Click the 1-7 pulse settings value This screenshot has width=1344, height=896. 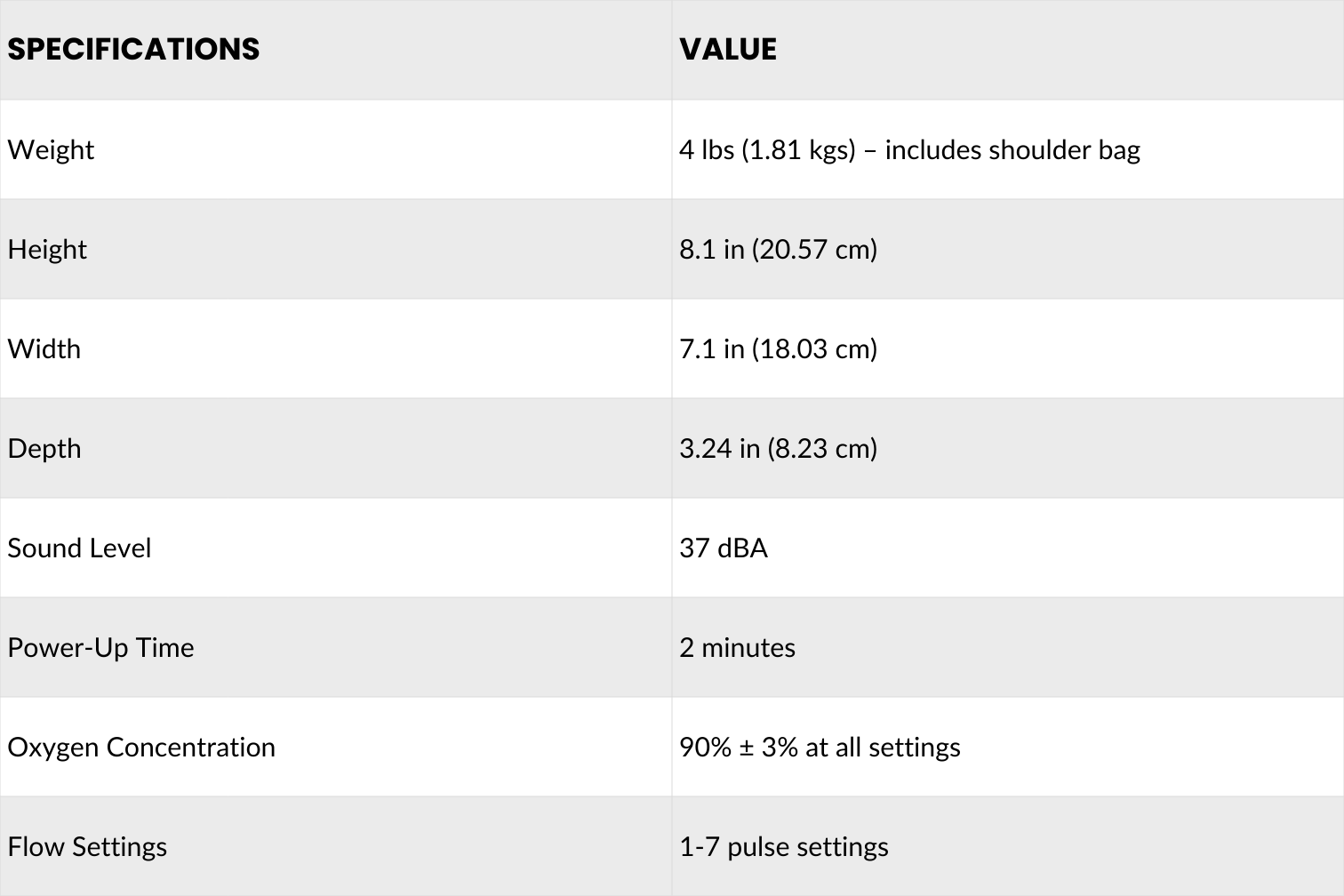784,846
